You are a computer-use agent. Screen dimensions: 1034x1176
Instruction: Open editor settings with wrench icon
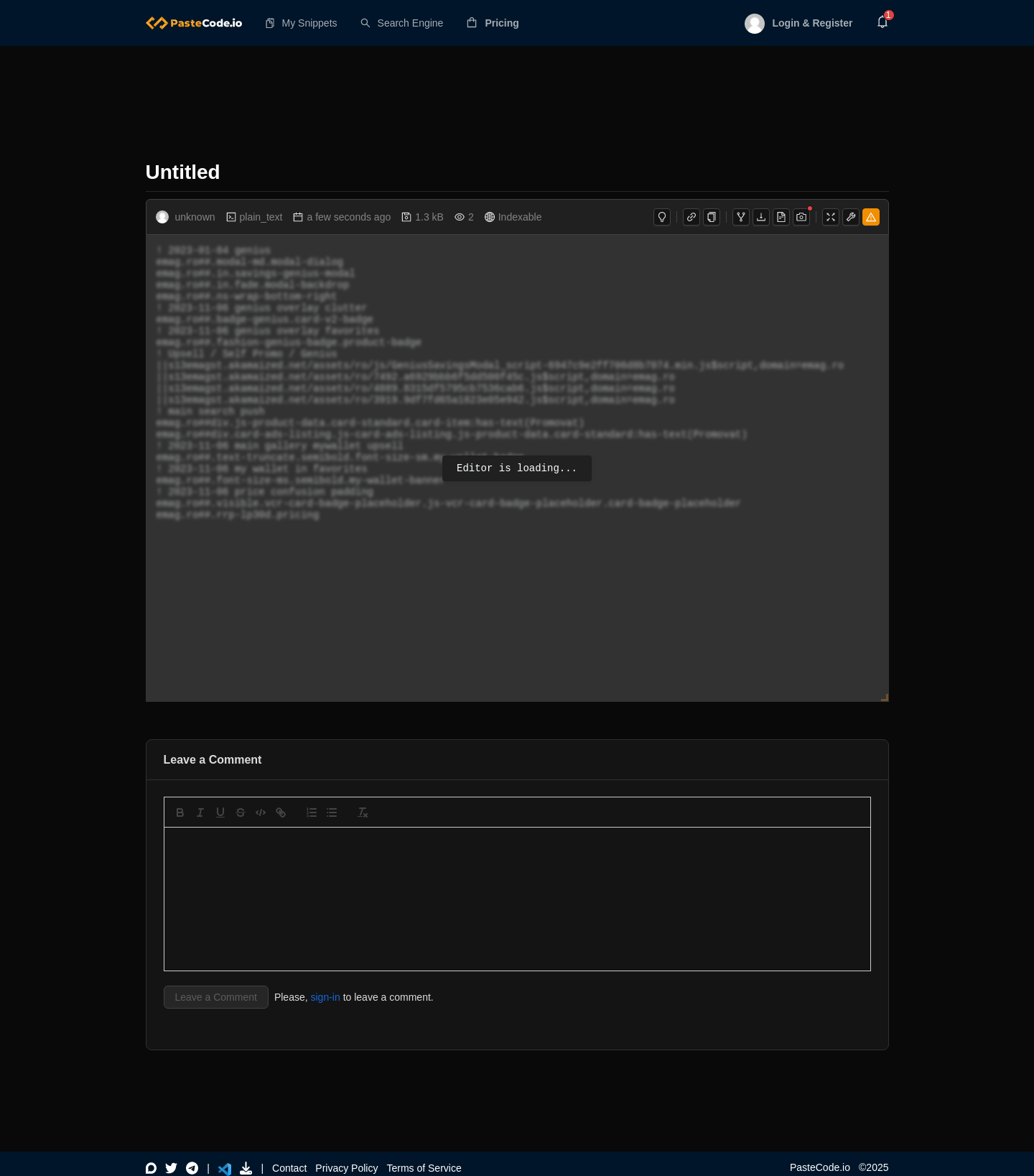851,217
